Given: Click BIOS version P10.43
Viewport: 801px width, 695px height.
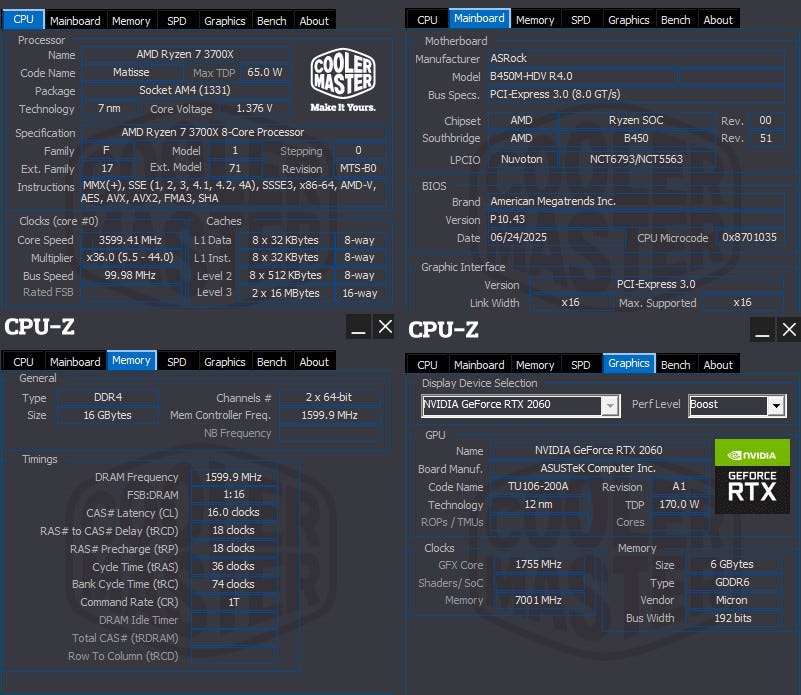Looking at the screenshot, I should [x=636, y=219].
